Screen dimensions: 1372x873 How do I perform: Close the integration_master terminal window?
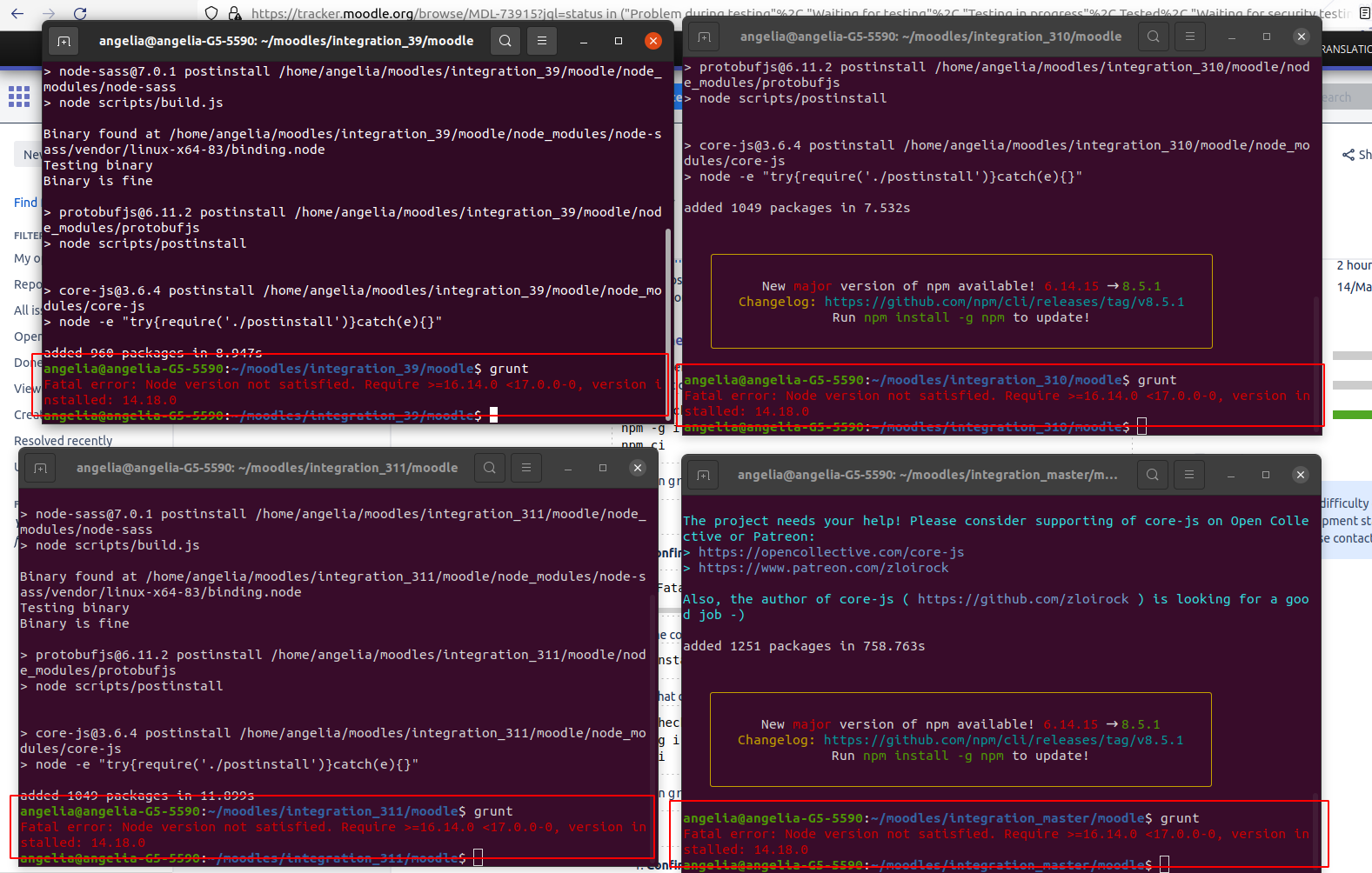1301,475
